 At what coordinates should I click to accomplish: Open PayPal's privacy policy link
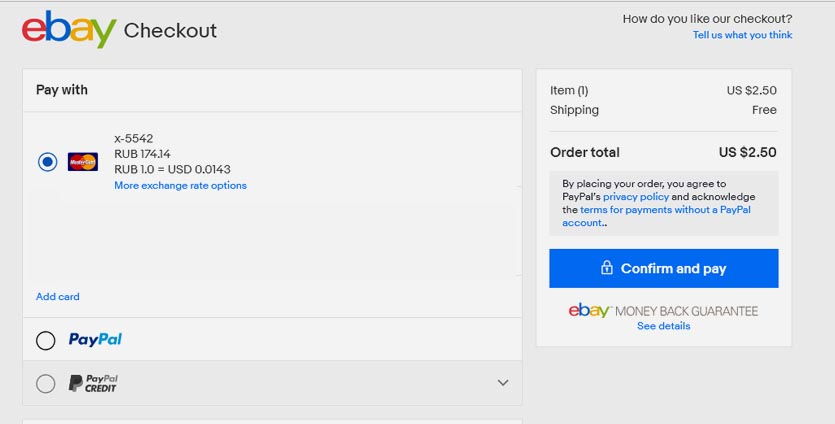(x=635, y=197)
